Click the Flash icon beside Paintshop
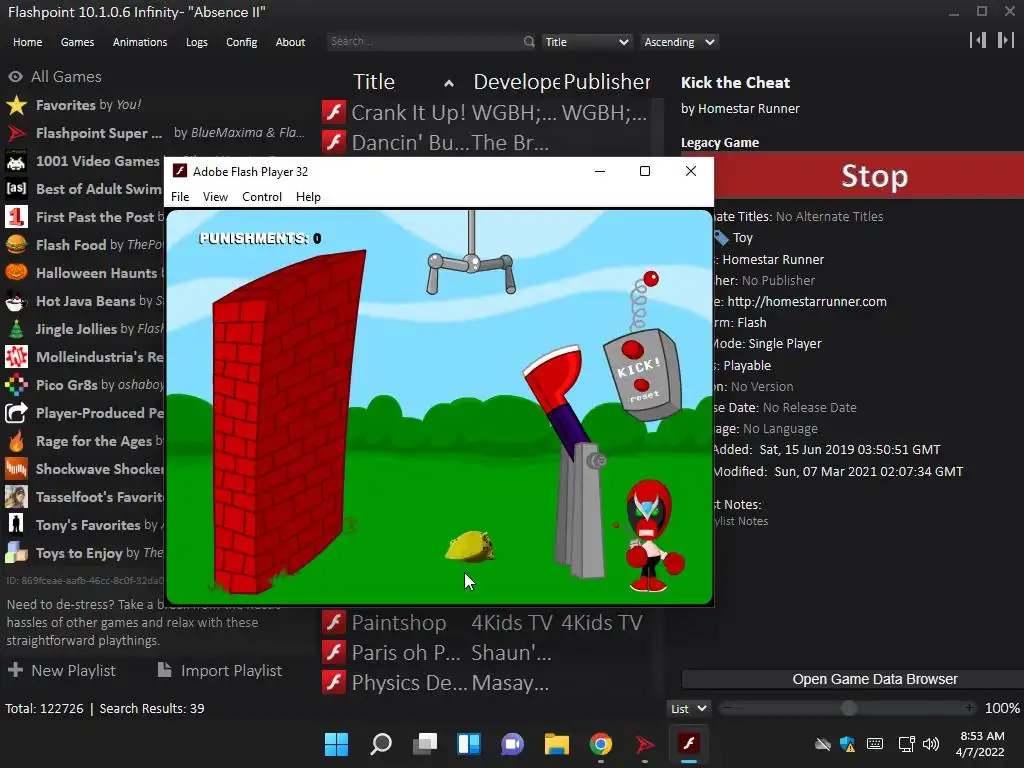Image resolution: width=1024 pixels, height=768 pixels. pos(334,622)
